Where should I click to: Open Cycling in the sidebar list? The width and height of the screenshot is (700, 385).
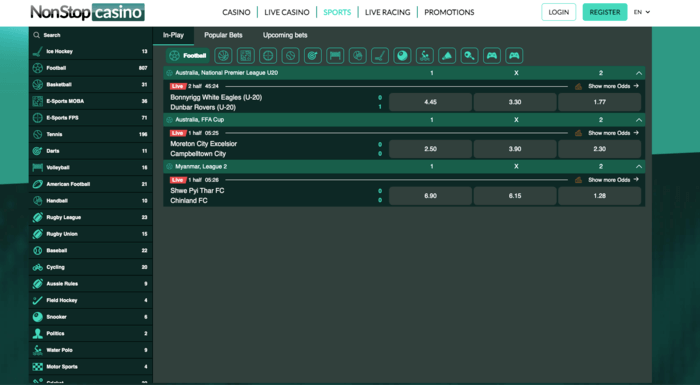(91, 267)
